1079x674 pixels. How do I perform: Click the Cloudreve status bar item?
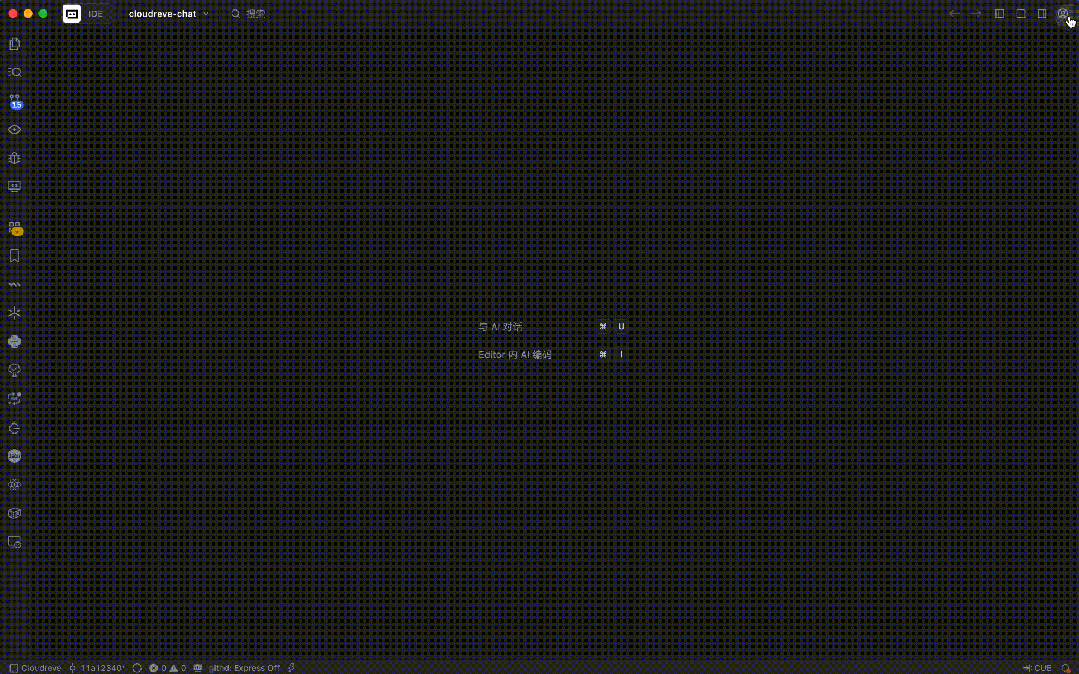pyautogui.click(x=36, y=668)
